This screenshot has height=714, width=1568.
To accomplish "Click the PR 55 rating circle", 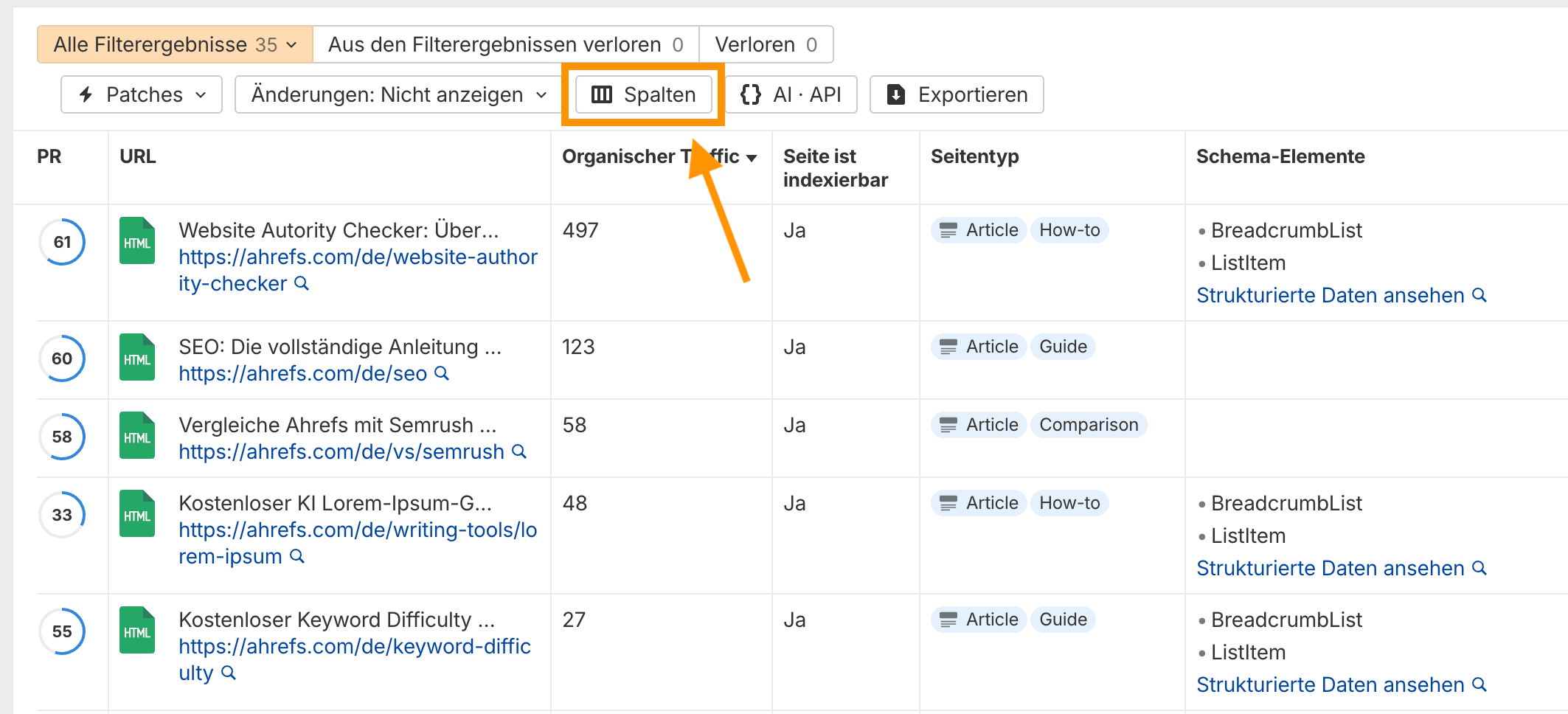I will [x=62, y=631].
